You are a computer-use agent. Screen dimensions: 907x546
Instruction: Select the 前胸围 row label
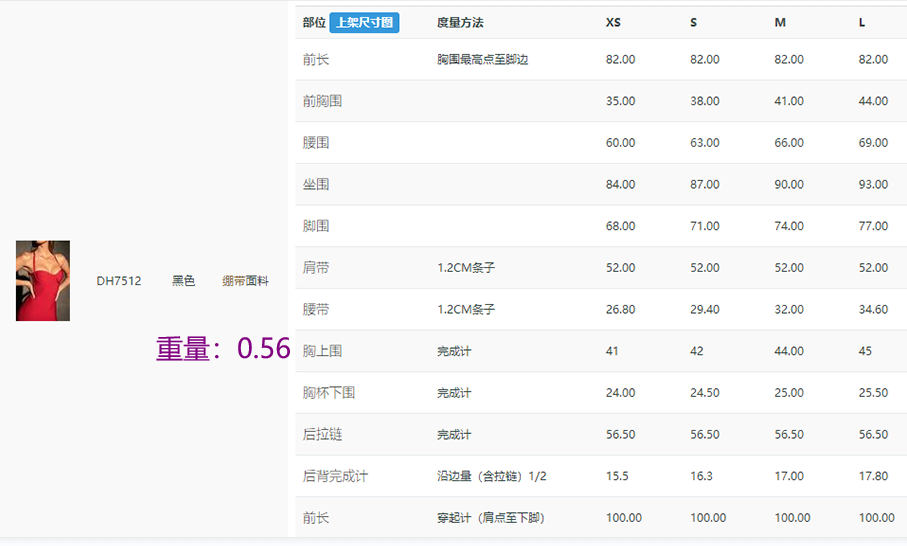tap(322, 101)
